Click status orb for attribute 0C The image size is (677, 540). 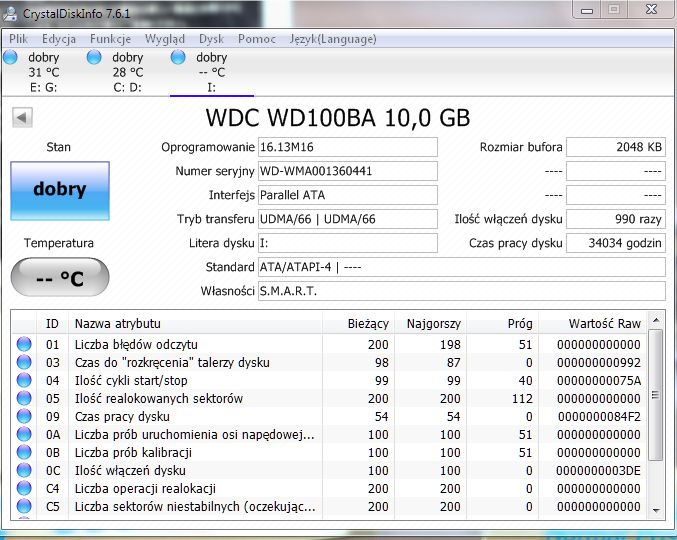coord(24,470)
